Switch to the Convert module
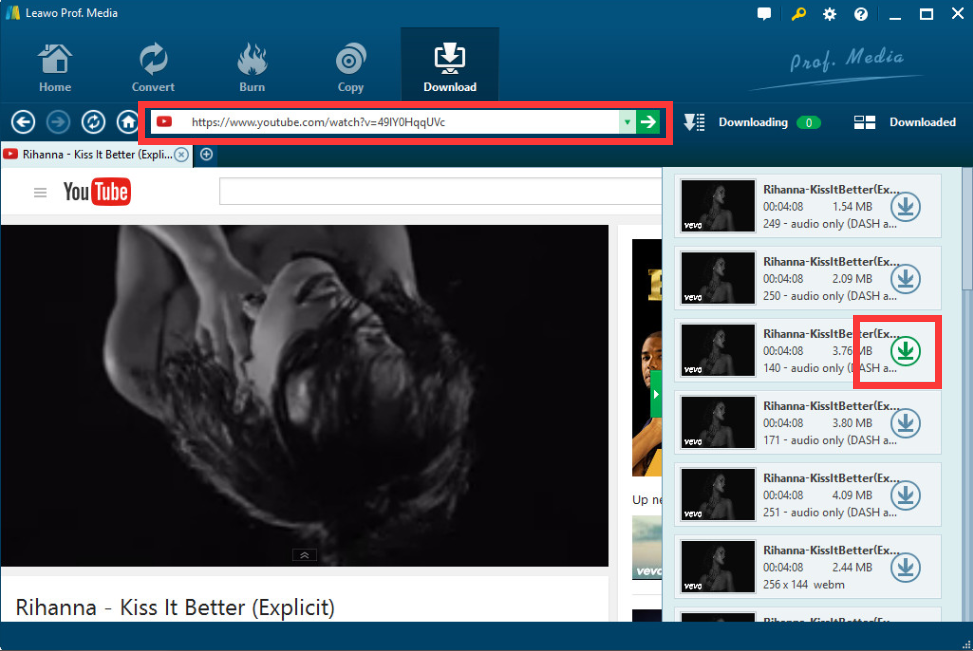The image size is (973, 651). (153, 67)
